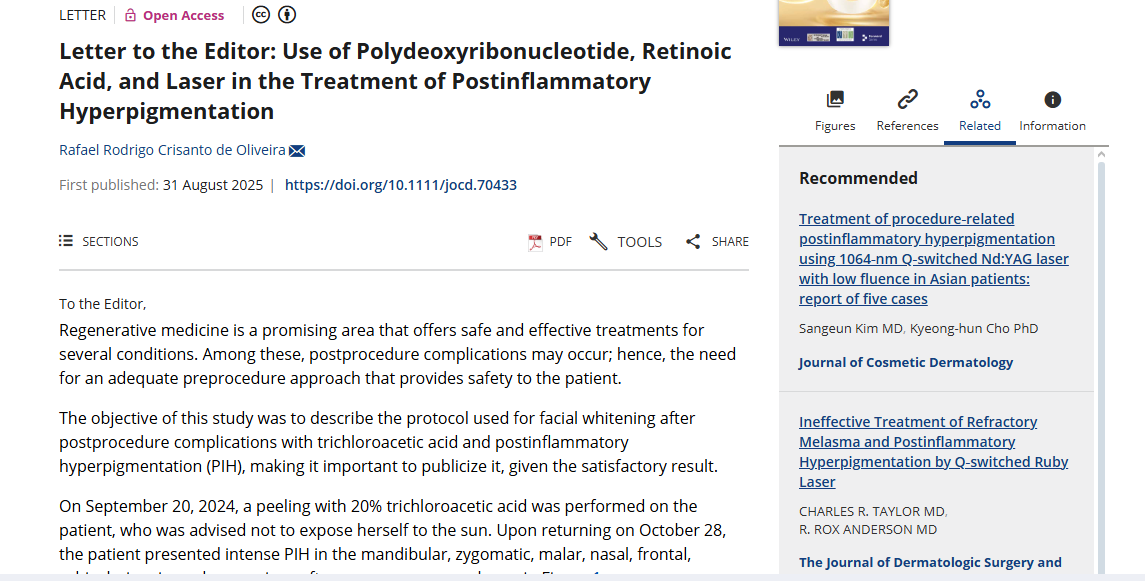
Task: Click the Journal of Cosmetic Dermatology link
Action: click(905, 362)
